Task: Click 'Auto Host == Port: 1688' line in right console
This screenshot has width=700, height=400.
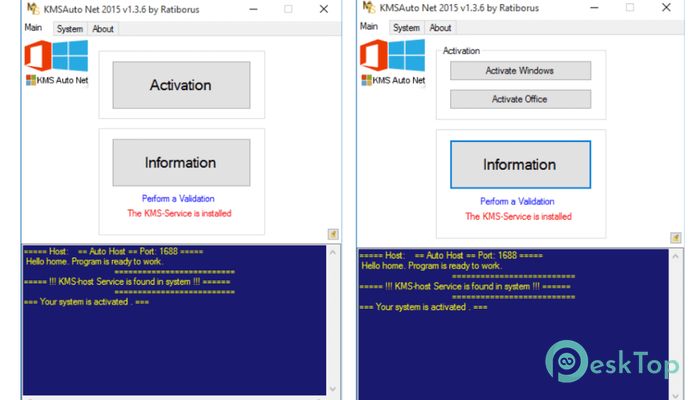Action: (451, 256)
